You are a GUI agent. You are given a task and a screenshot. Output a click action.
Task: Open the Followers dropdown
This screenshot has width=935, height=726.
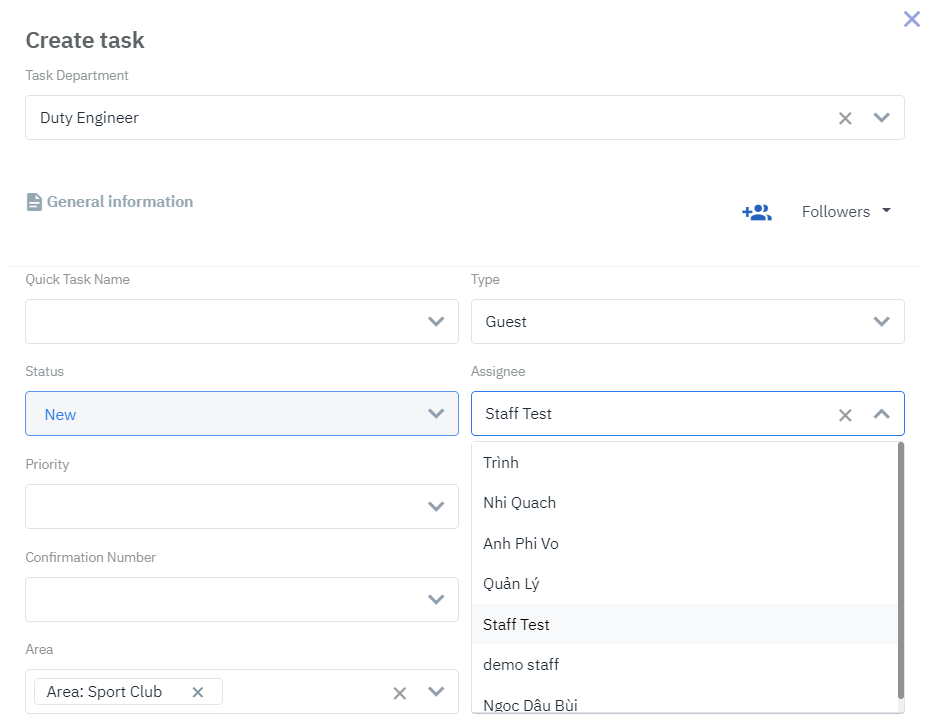(x=846, y=212)
